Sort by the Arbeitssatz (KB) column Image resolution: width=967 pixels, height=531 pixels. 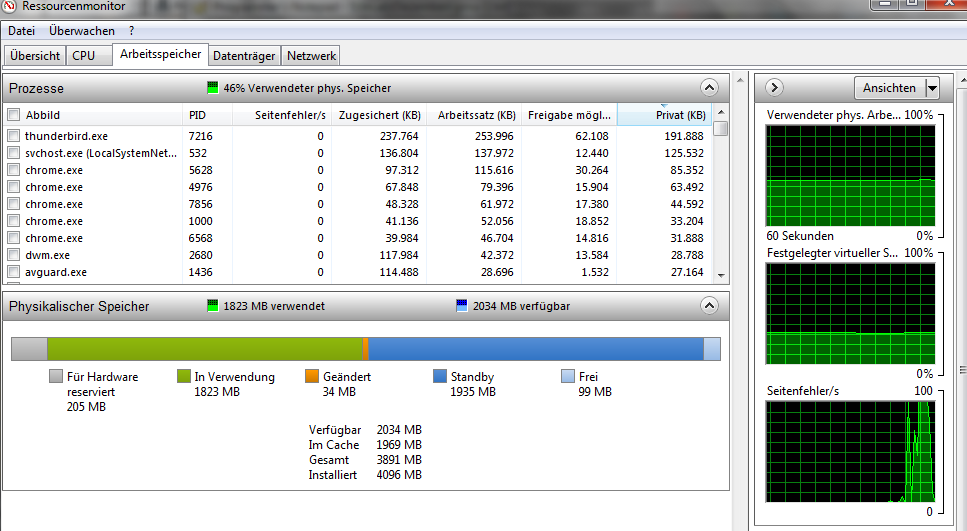(474, 115)
